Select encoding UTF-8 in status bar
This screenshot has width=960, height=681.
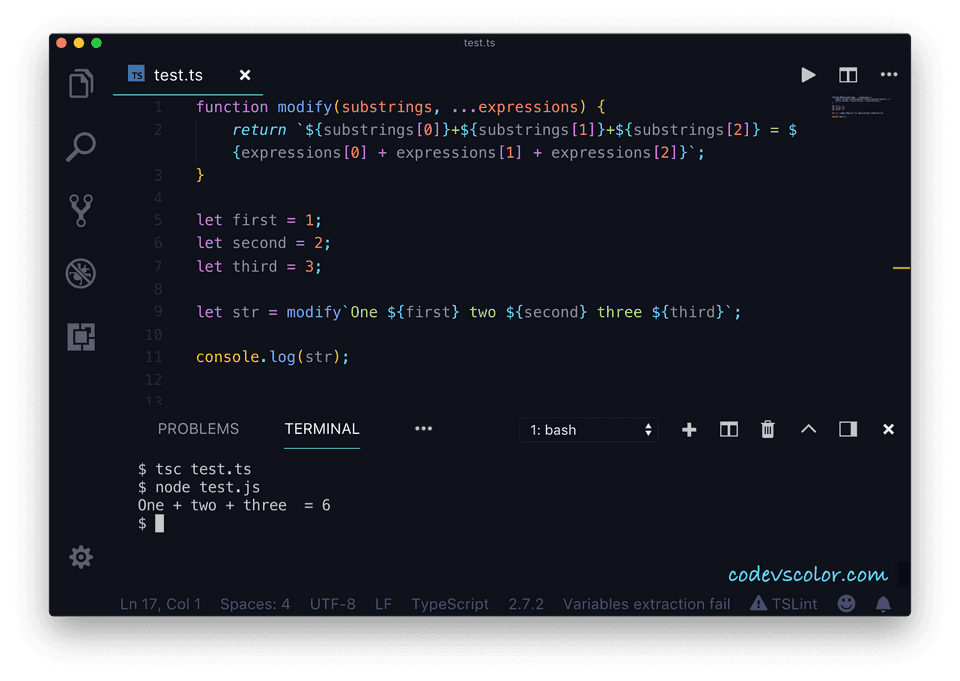pyautogui.click(x=332, y=604)
